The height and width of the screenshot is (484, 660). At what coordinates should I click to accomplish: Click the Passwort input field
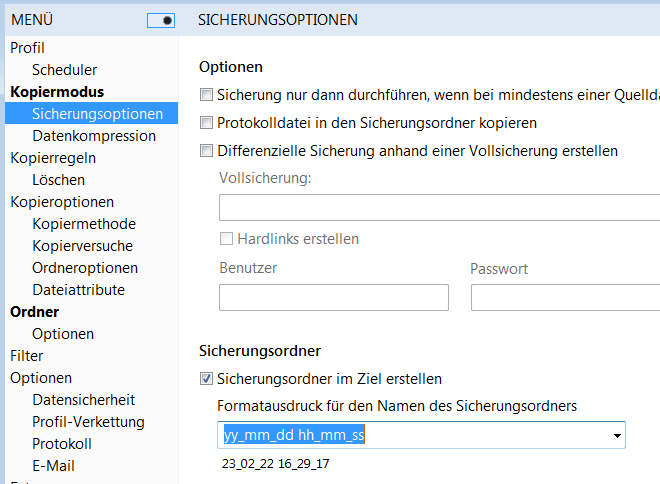[x=565, y=297]
